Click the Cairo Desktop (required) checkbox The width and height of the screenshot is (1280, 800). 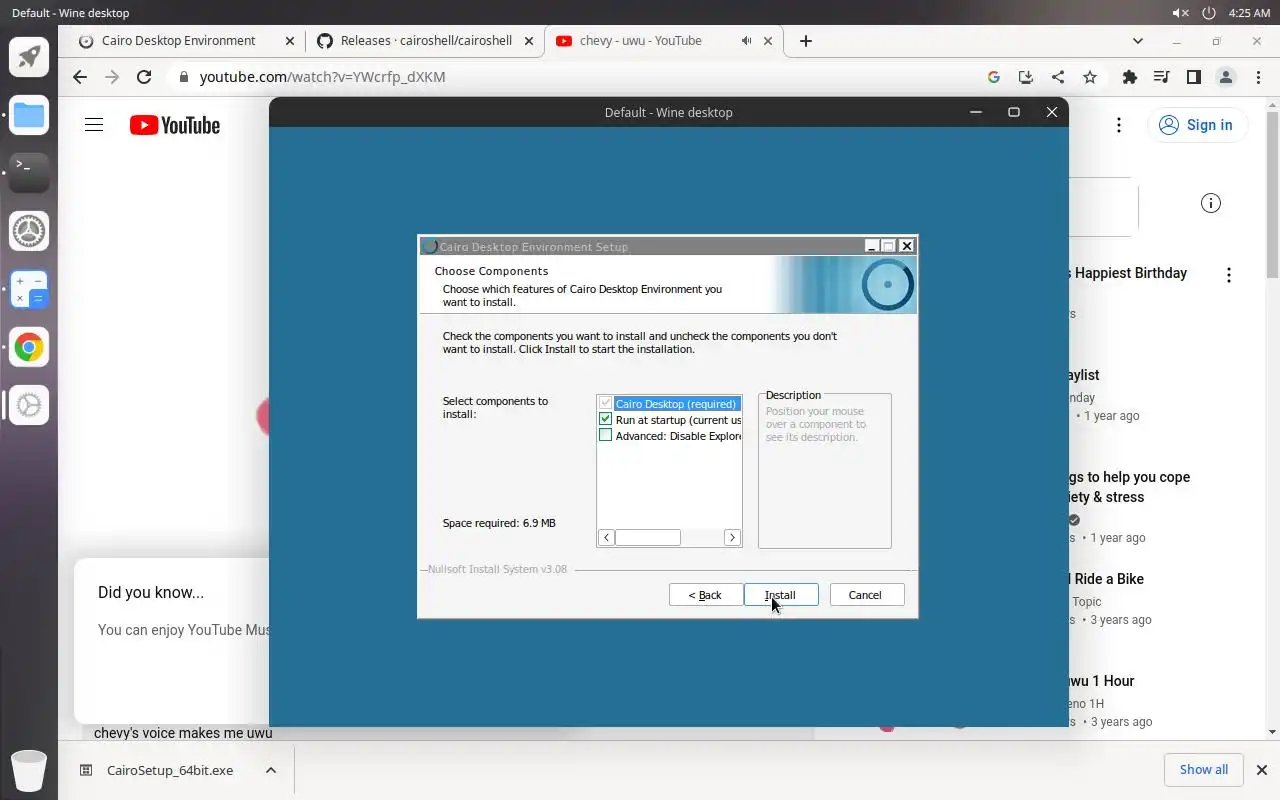point(605,404)
